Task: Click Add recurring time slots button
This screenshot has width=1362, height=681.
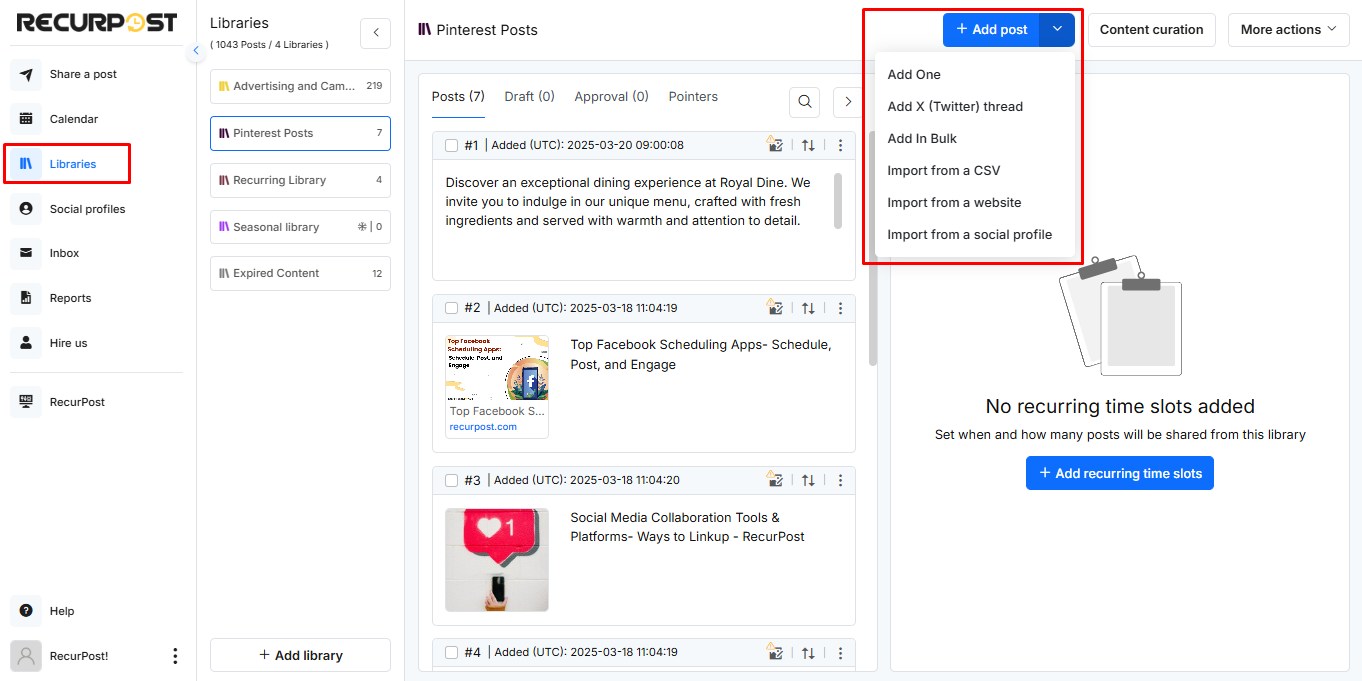Action: point(1119,473)
